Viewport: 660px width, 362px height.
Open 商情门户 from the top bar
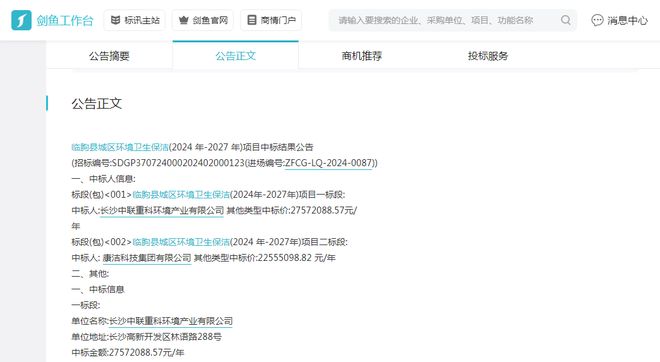[271, 20]
